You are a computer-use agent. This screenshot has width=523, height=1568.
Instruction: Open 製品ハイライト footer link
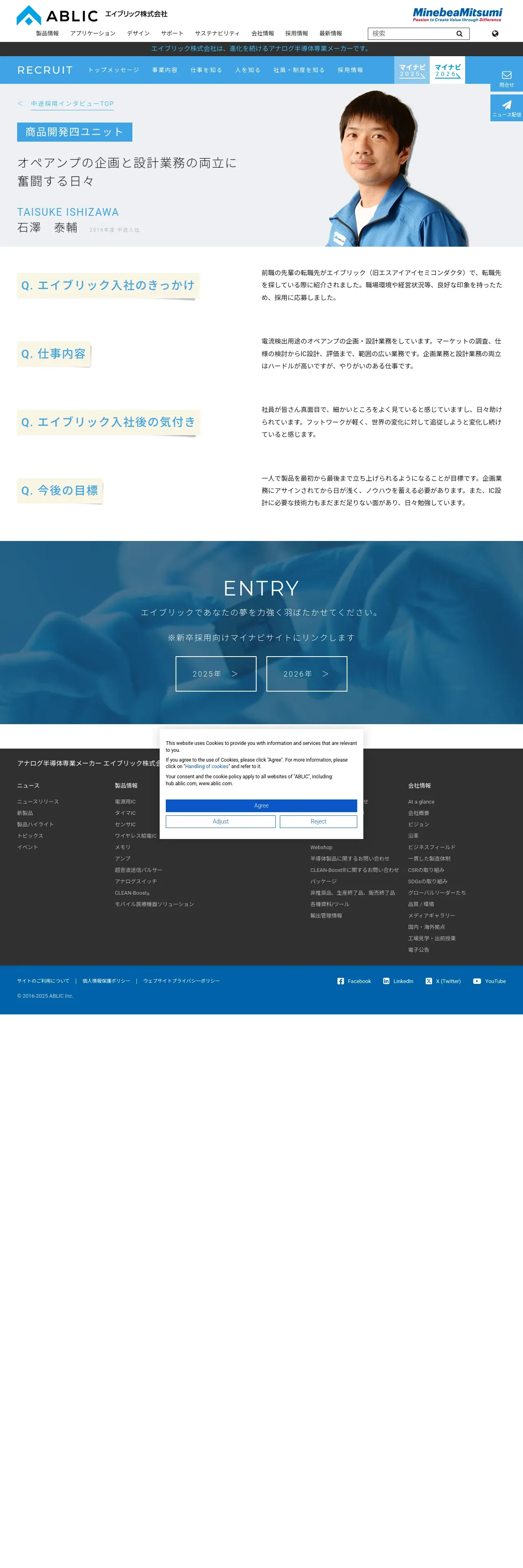click(35, 824)
